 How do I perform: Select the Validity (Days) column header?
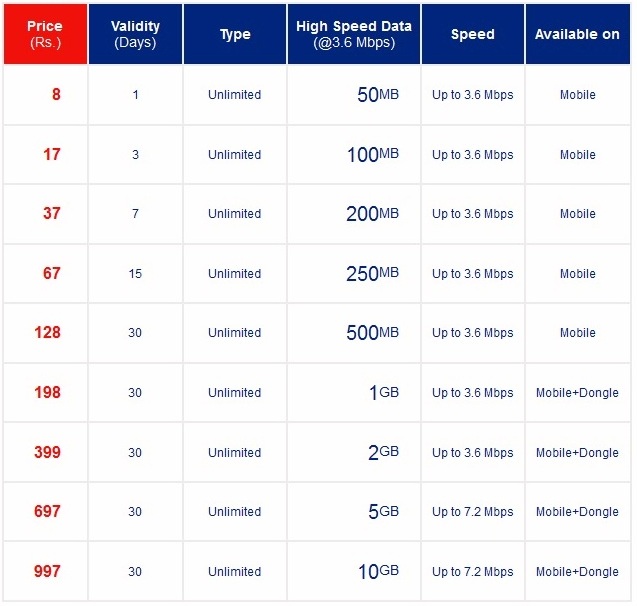coord(135,34)
